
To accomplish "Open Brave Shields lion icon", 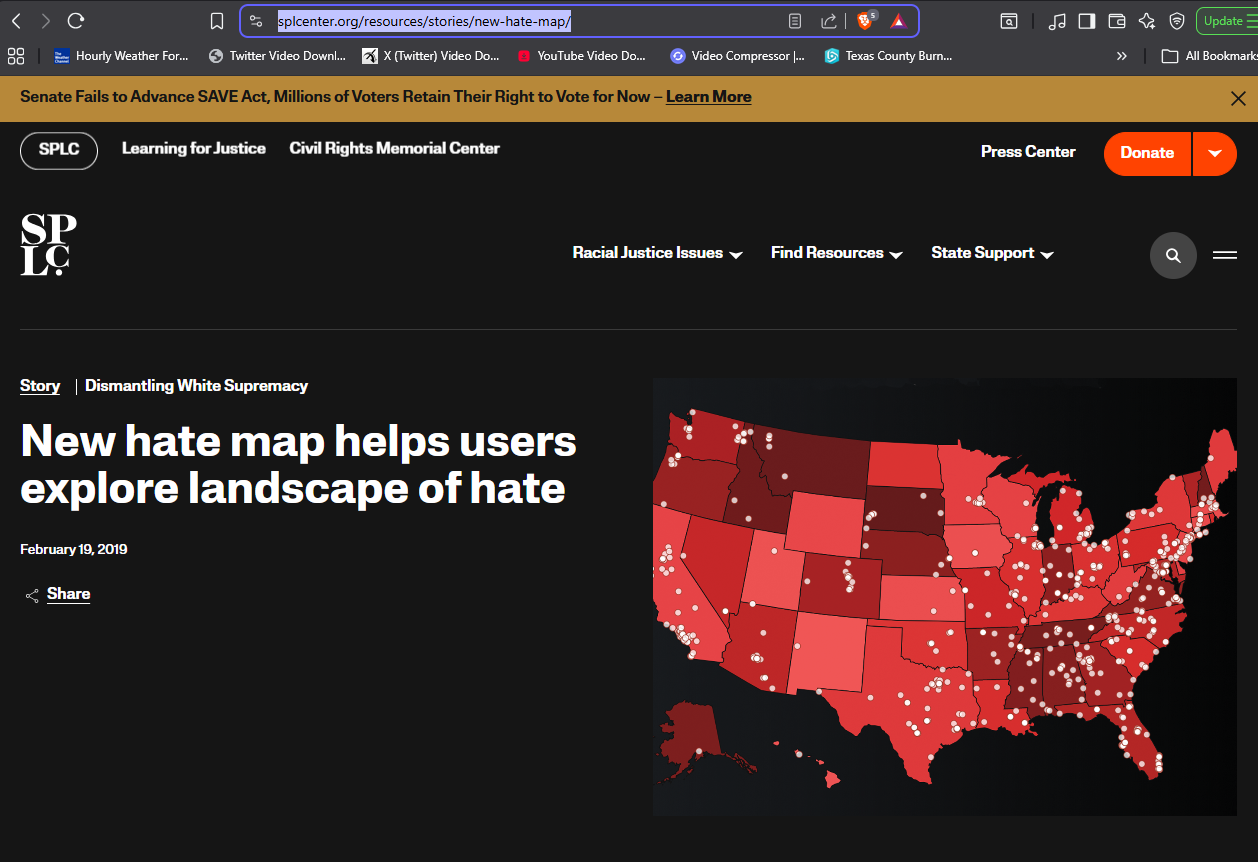I will (x=865, y=21).
